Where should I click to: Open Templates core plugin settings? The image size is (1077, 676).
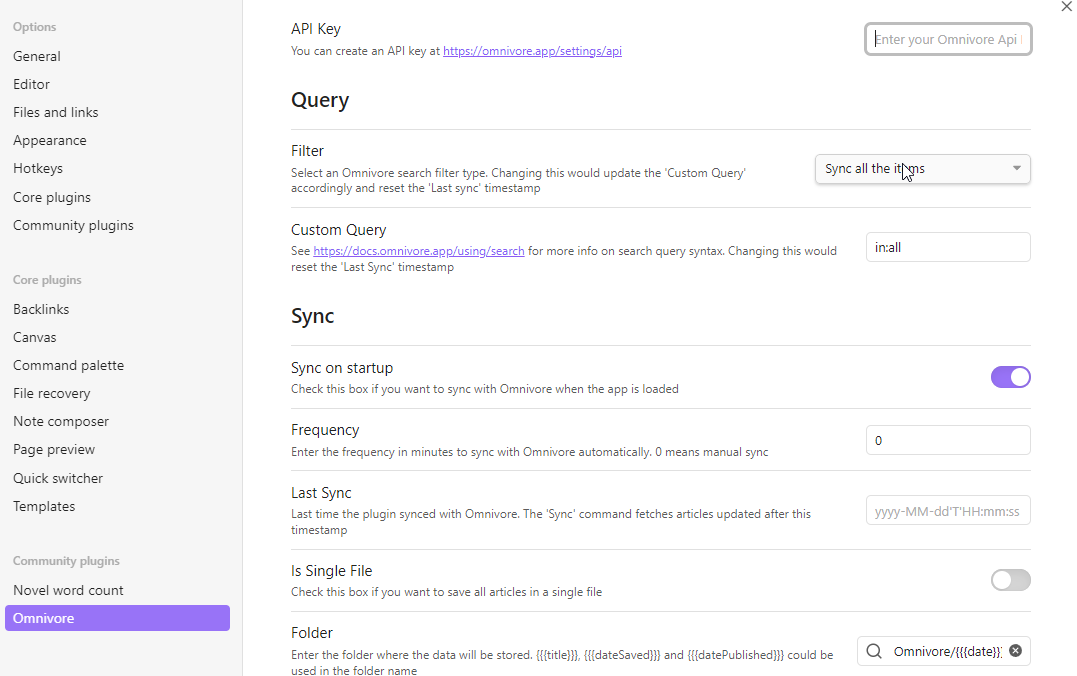pyautogui.click(x=44, y=507)
